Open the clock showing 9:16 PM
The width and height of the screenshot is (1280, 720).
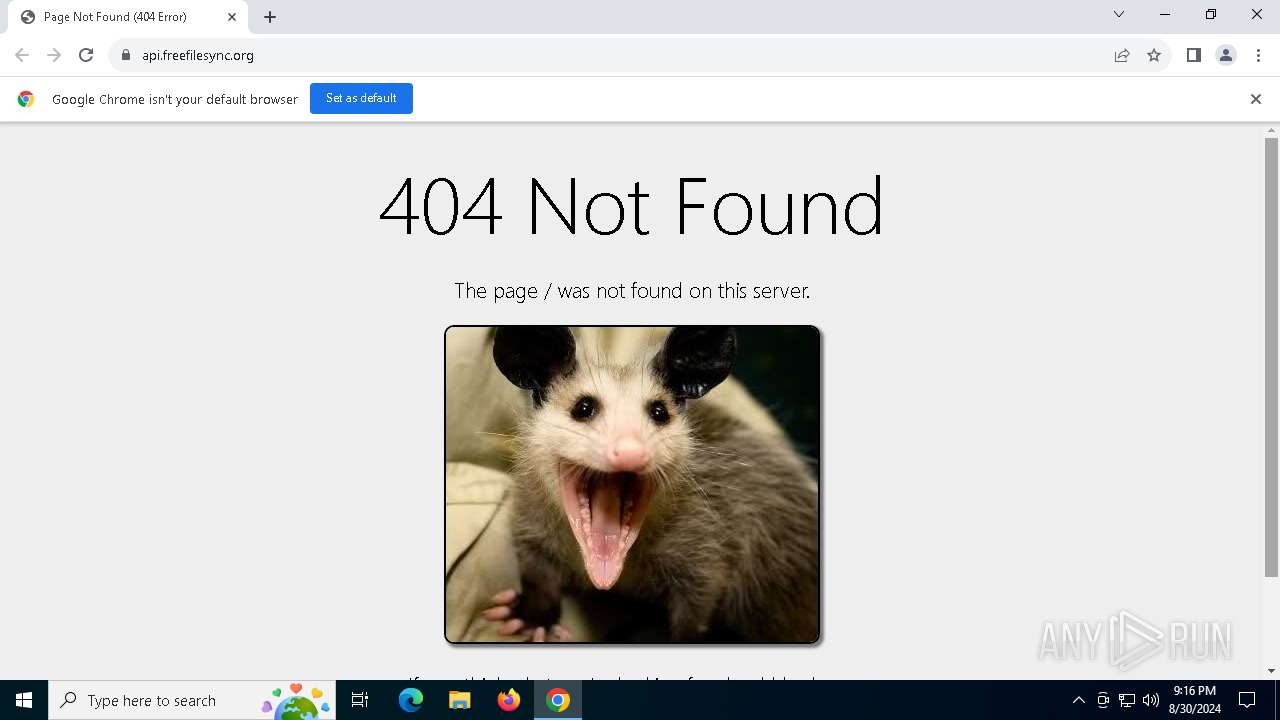point(1194,700)
